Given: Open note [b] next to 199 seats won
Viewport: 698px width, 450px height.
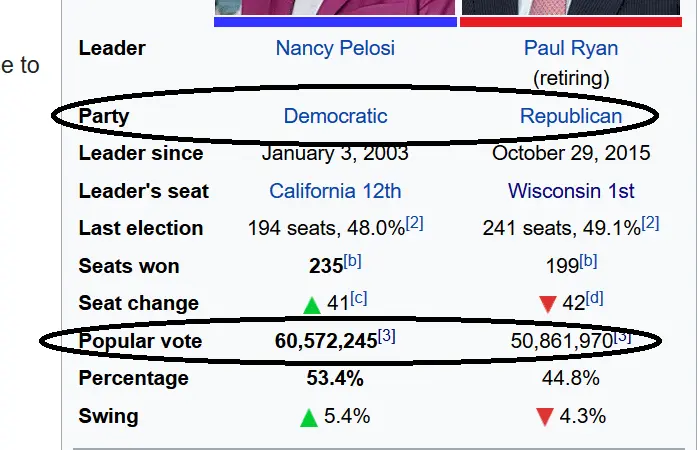Looking at the screenshot, I should tap(588, 261).
